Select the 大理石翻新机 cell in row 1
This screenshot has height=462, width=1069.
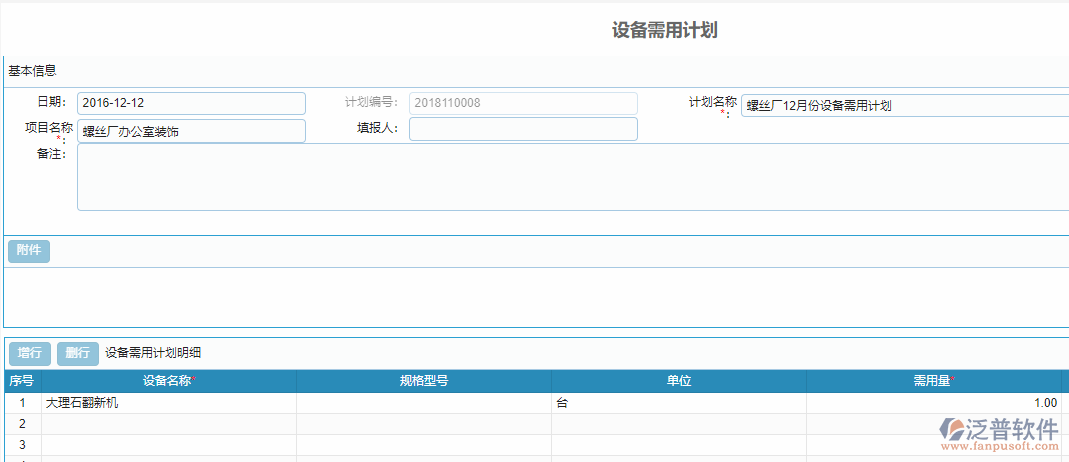(x=168, y=403)
